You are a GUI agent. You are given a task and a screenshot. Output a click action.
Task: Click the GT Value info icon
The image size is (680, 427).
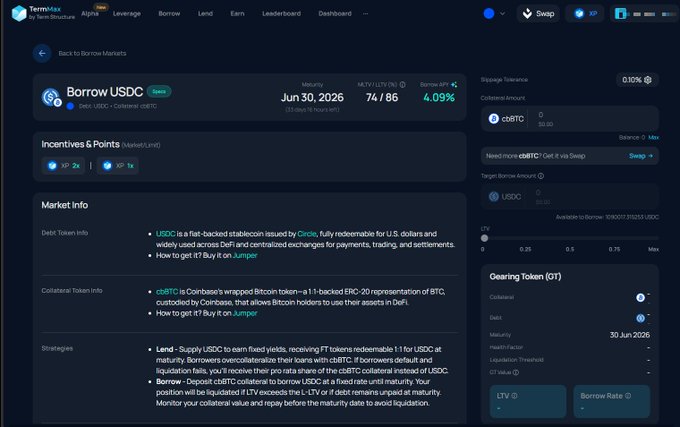(516, 372)
